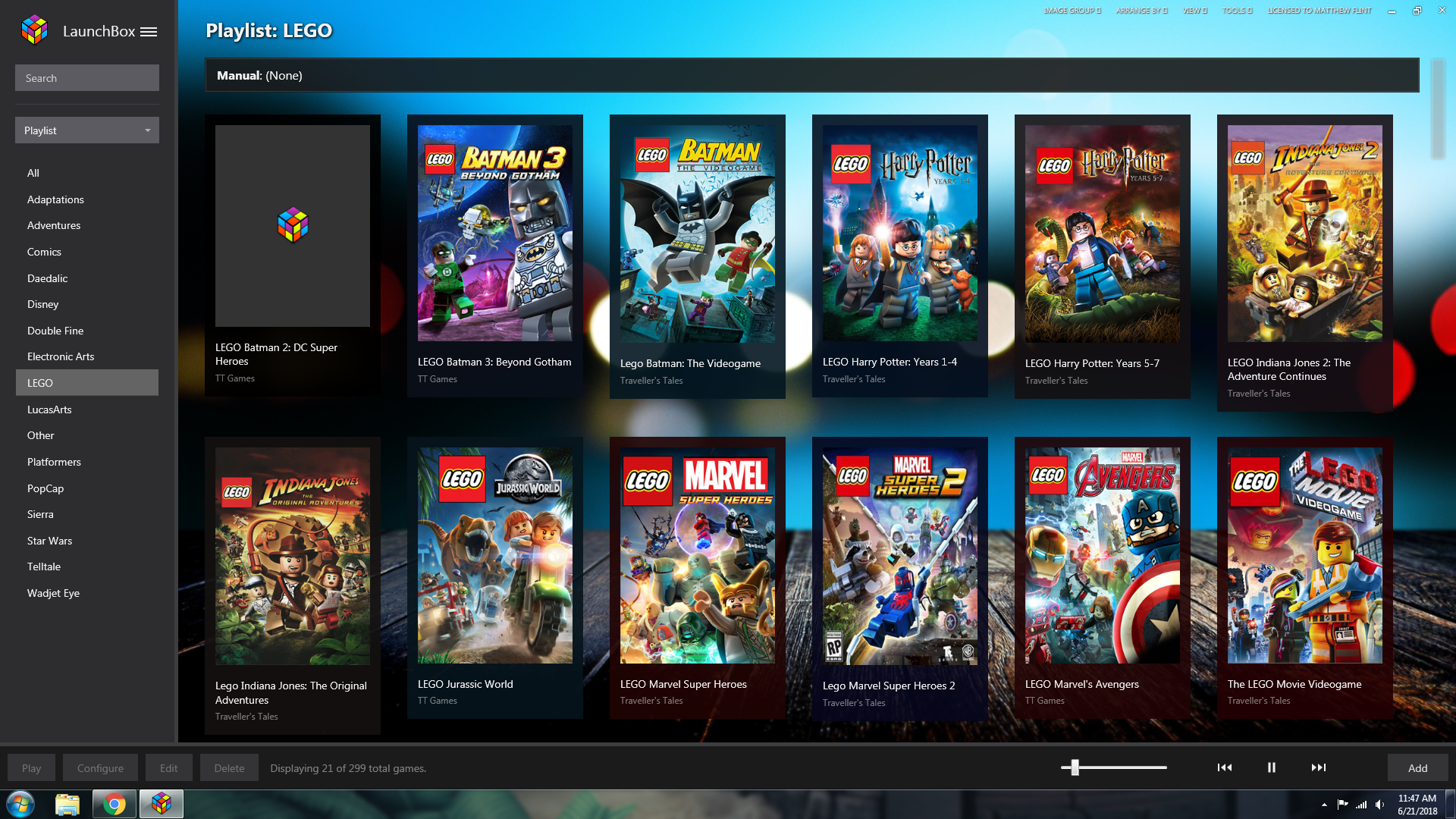Select the LucasArts playlist

[87, 409]
